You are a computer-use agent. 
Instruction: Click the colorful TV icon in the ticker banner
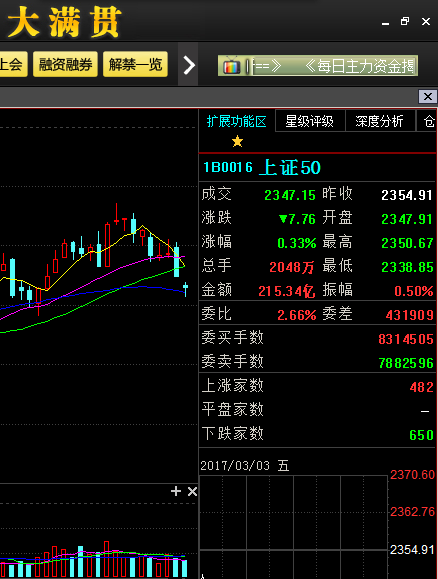point(232,66)
